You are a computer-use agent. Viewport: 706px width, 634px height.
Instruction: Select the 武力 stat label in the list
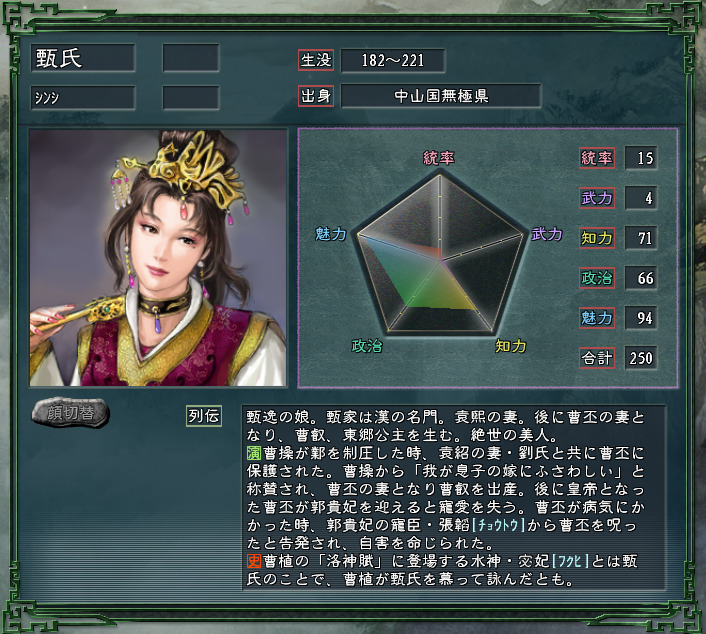pos(597,198)
